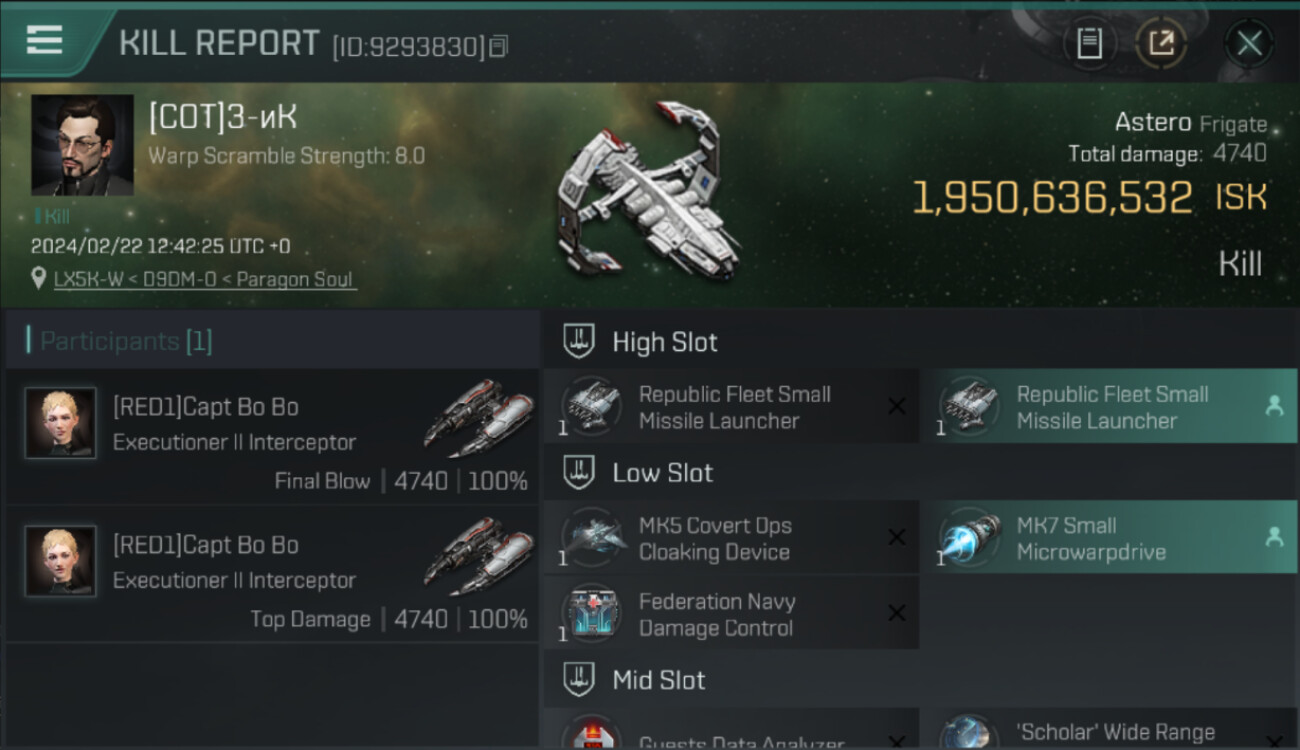Select Federation Navy Damage Control module
Viewport: 1300px width, 750px height.
(731, 614)
